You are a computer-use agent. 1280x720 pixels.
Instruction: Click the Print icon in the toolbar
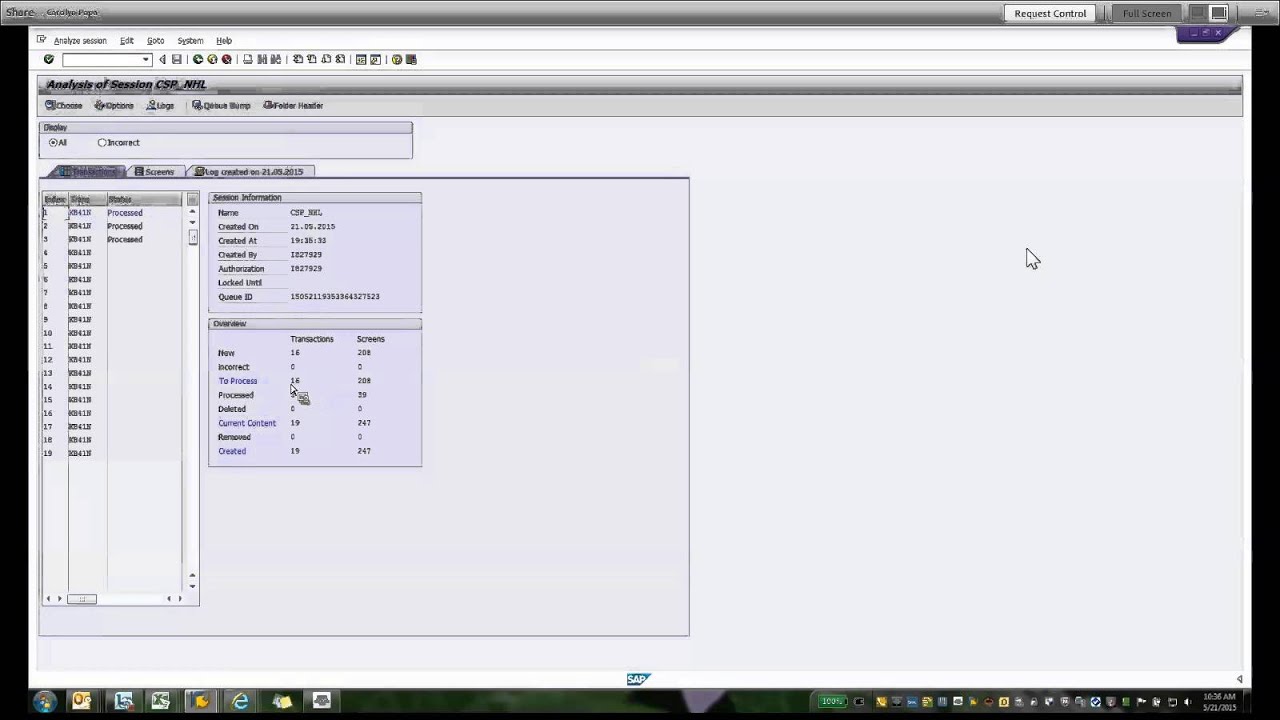(248, 60)
